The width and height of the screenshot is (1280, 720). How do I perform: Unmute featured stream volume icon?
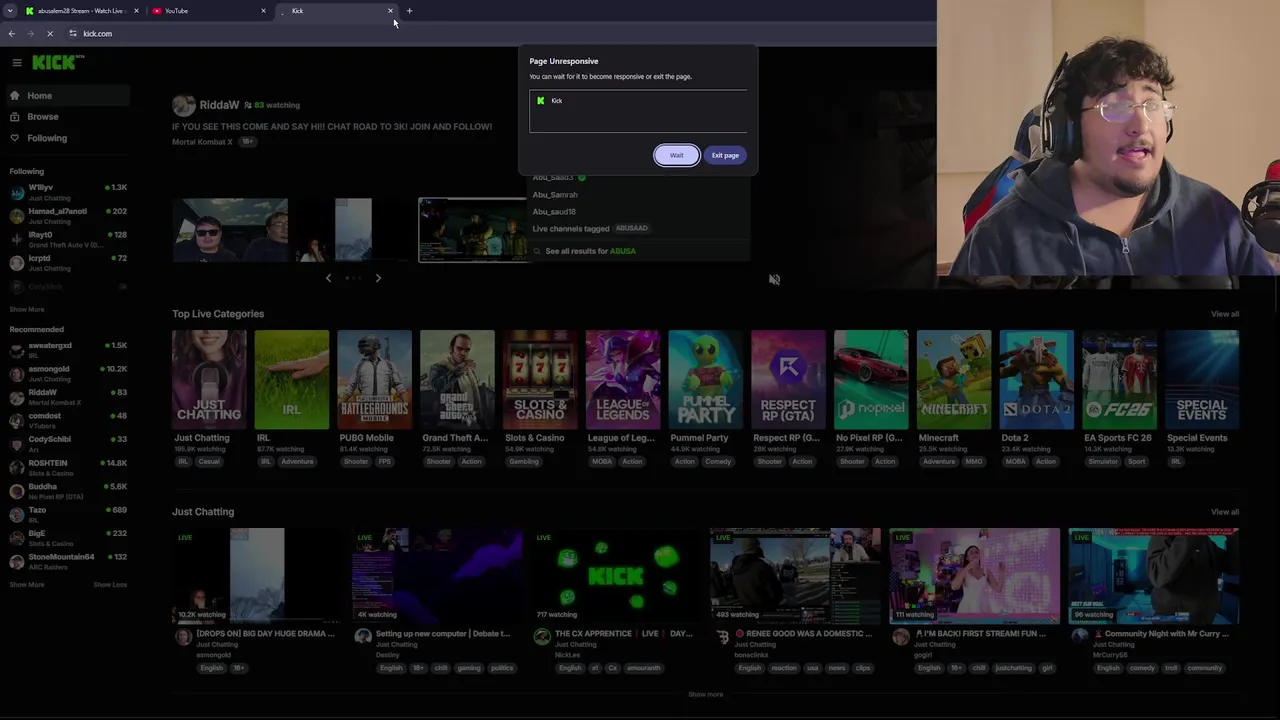click(774, 280)
